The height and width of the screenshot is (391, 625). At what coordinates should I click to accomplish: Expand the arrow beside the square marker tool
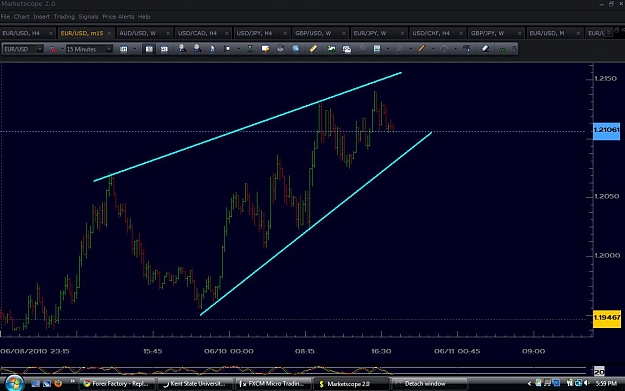[238, 49]
